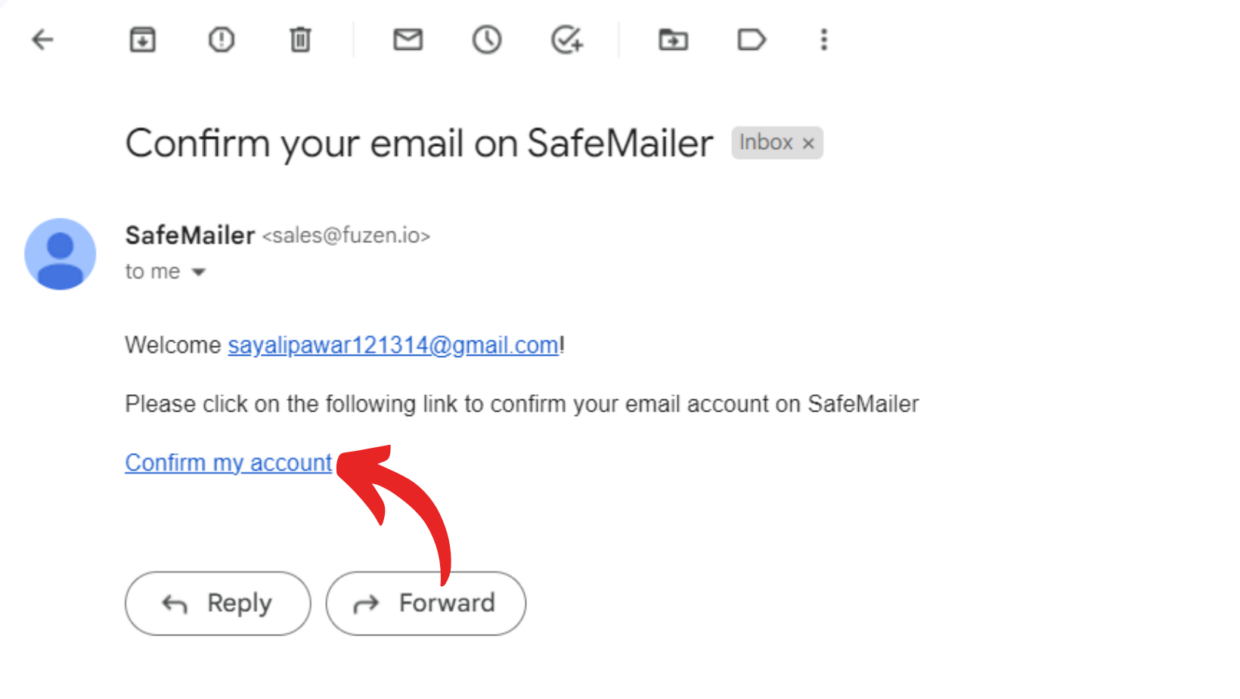Click the SafeMailer sender name
Image resolution: width=1240 pixels, height=699 pixels.
[190, 236]
